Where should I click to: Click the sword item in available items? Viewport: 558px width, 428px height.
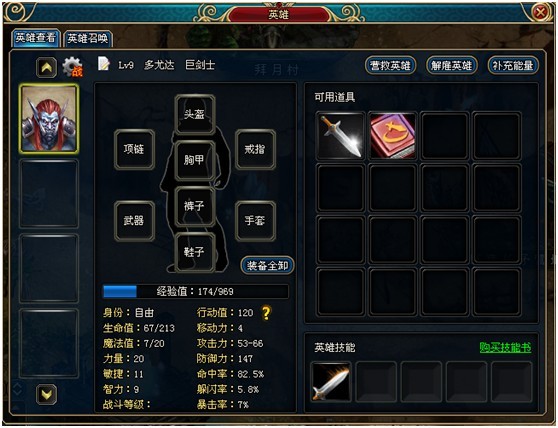click(x=341, y=136)
